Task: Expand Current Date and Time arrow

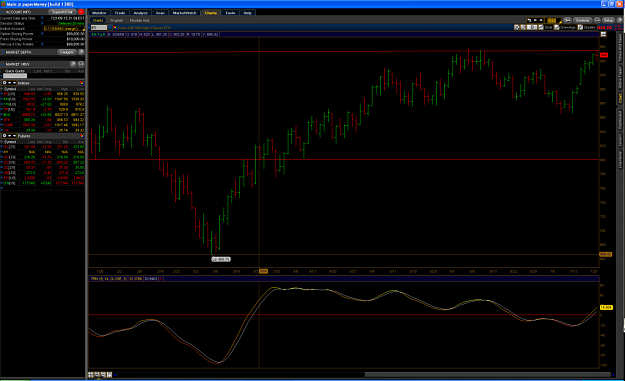Action: (x=42, y=18)
